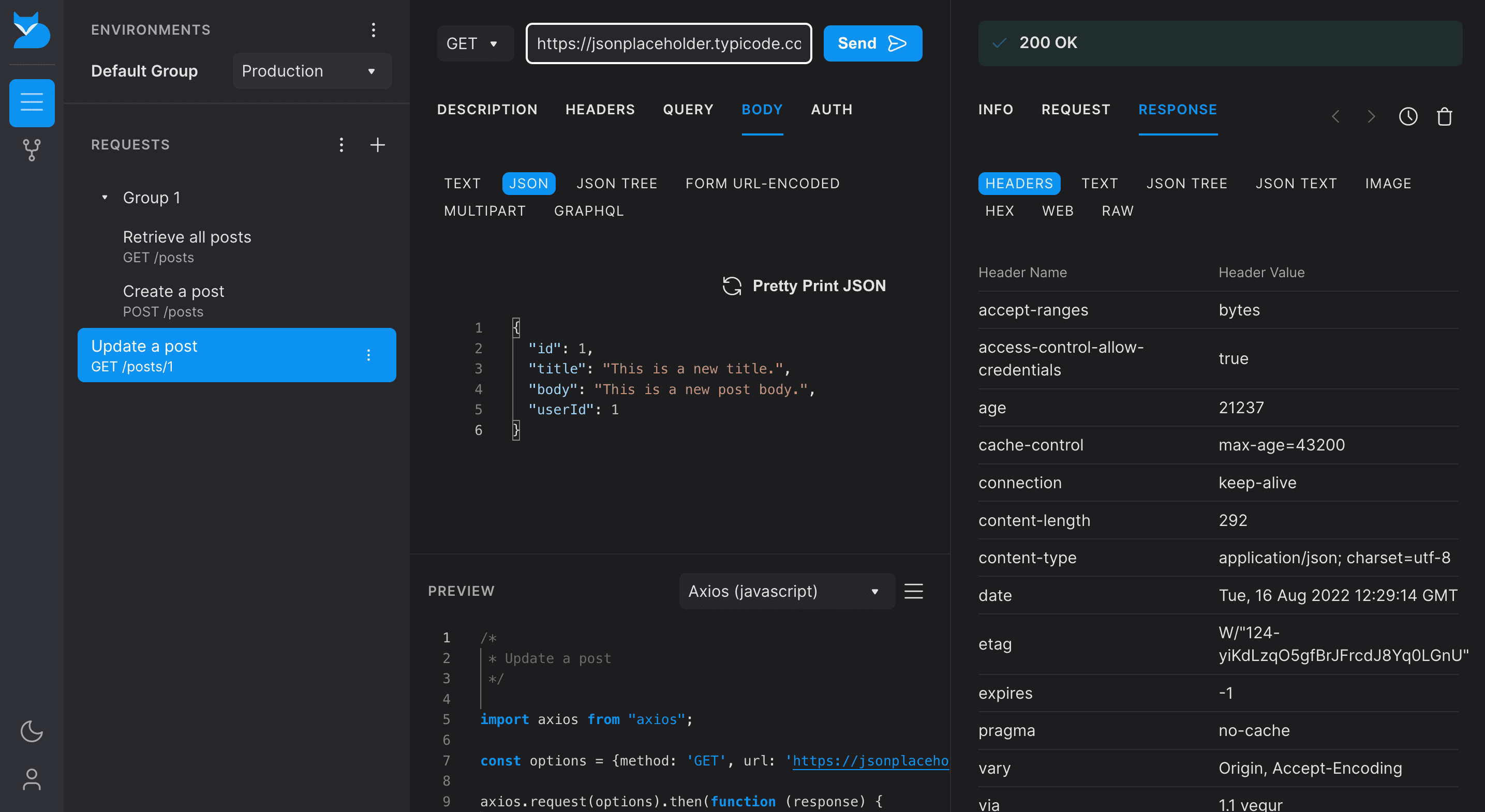The width and height of the screenshot is (1485, 812).
Task: Click the Default Group label
Action: click(144, 71)
